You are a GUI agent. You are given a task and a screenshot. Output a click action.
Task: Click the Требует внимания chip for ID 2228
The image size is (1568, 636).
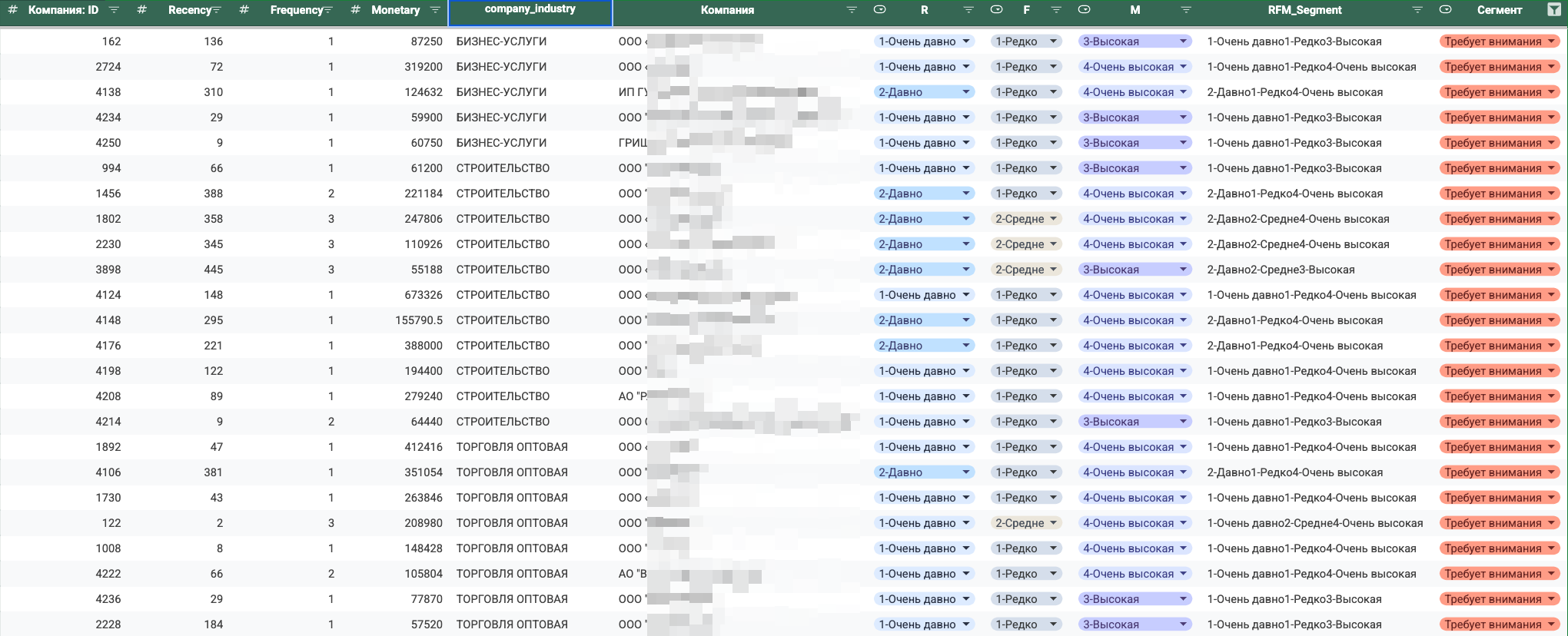(x=1492, y=624)
